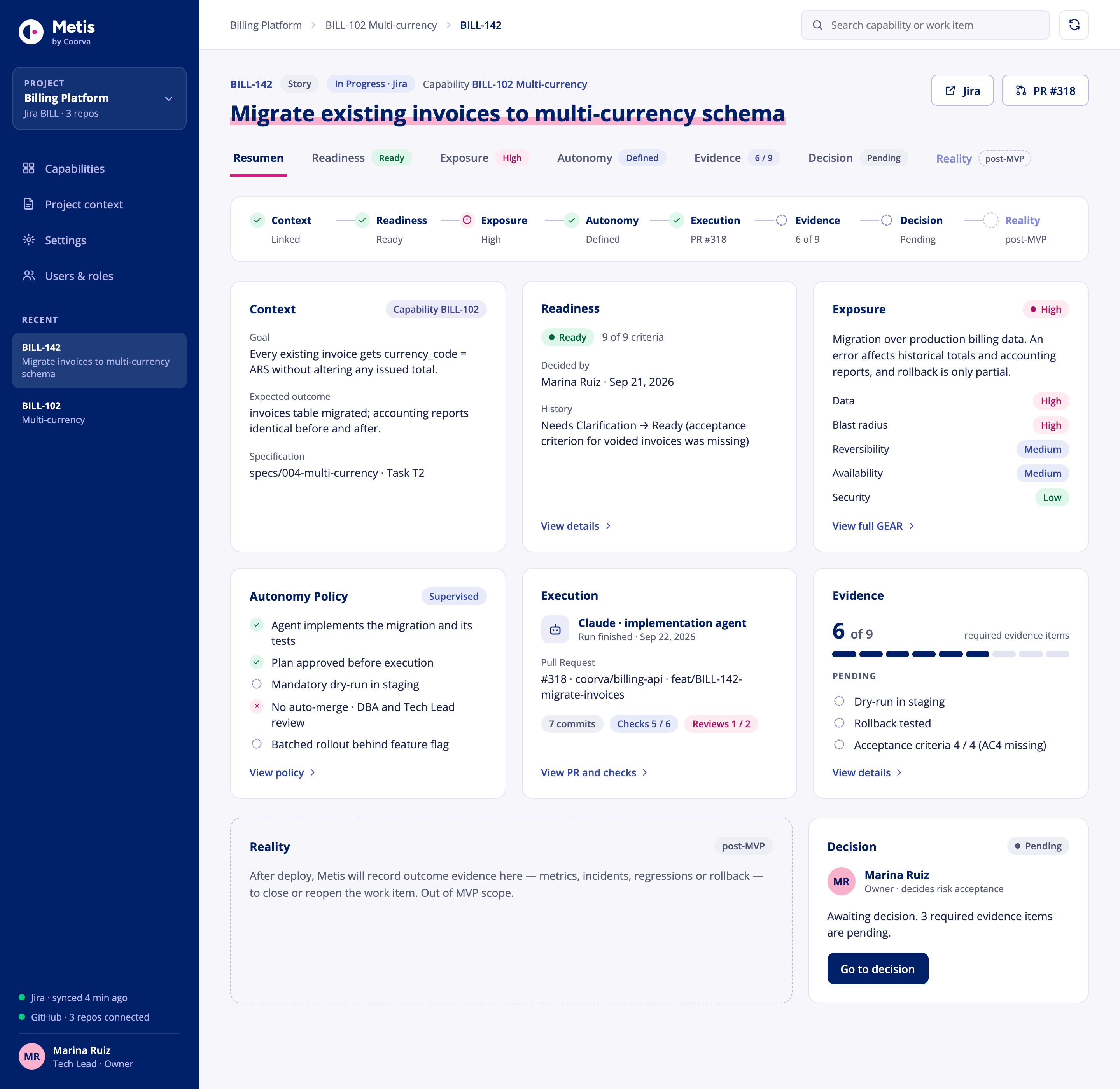
Task: Switch to the Readiness tab
Action: coord(362,158)
